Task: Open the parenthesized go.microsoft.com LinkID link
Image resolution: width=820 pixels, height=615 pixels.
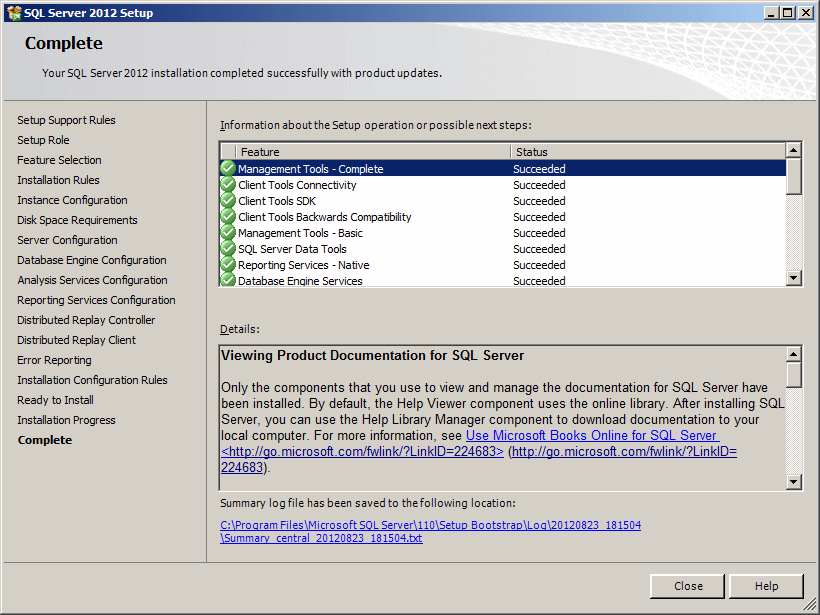Action: click(x=624, y=451)
